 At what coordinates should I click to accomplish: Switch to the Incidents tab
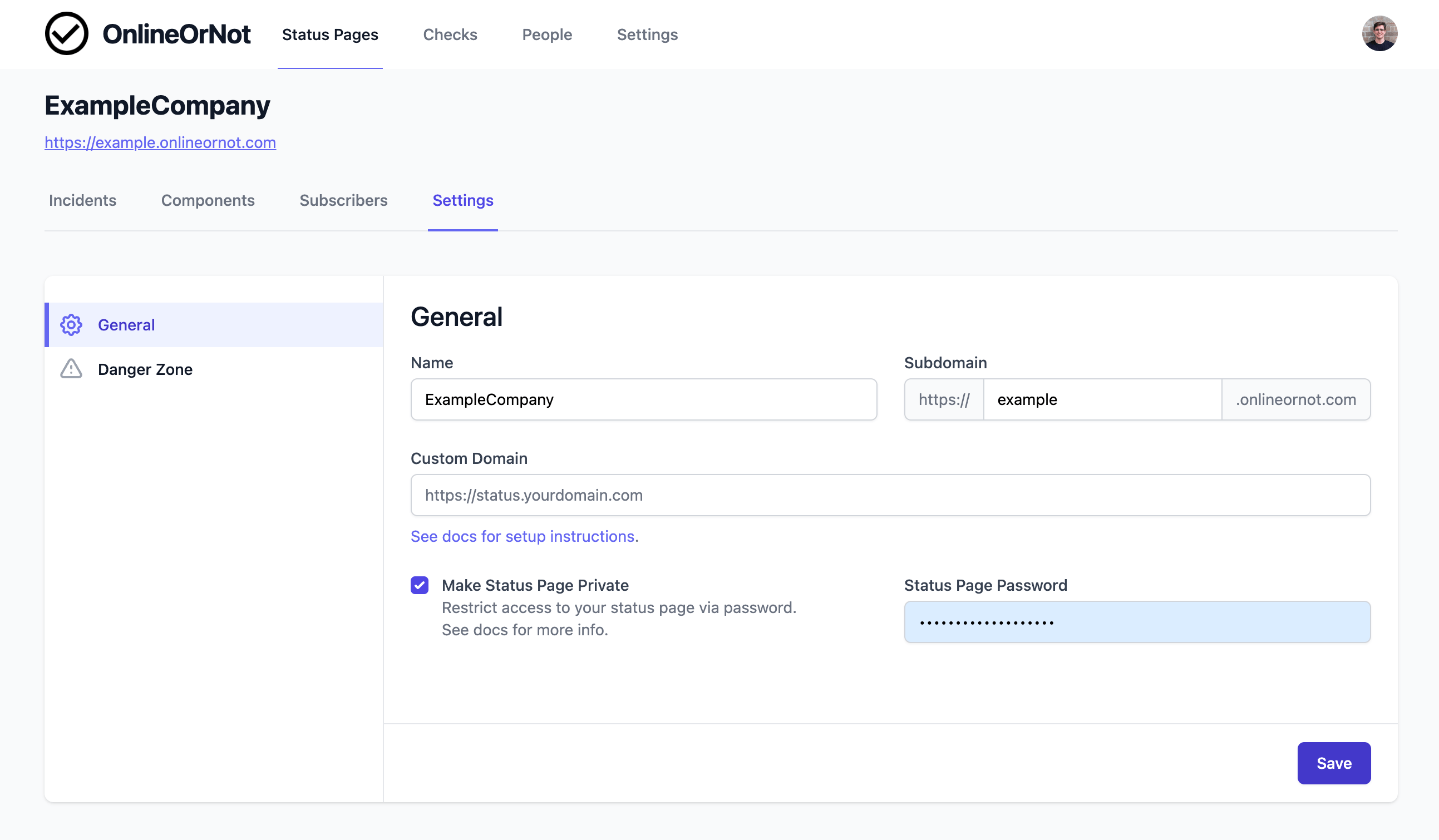coord(82,200)
